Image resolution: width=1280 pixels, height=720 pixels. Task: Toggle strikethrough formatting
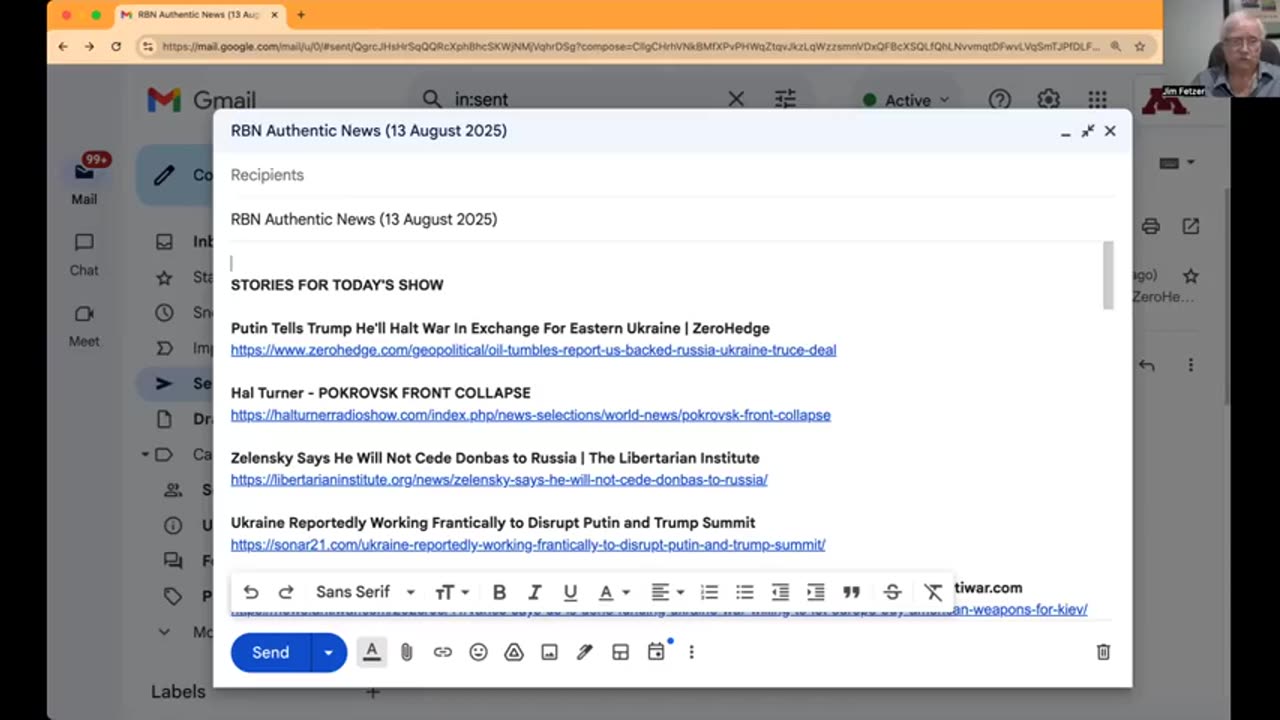point(893,592)
